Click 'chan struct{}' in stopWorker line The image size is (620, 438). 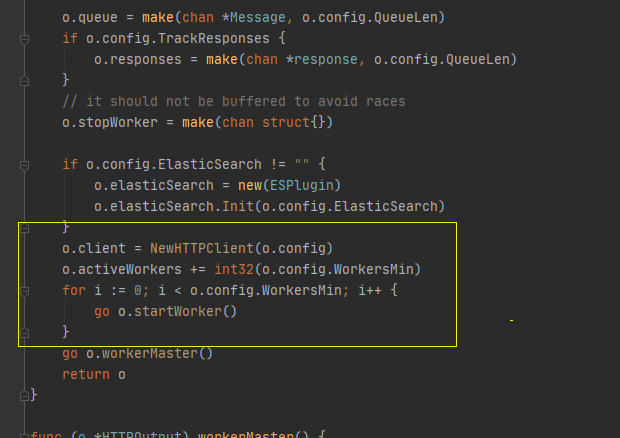[x=273, y=123]
